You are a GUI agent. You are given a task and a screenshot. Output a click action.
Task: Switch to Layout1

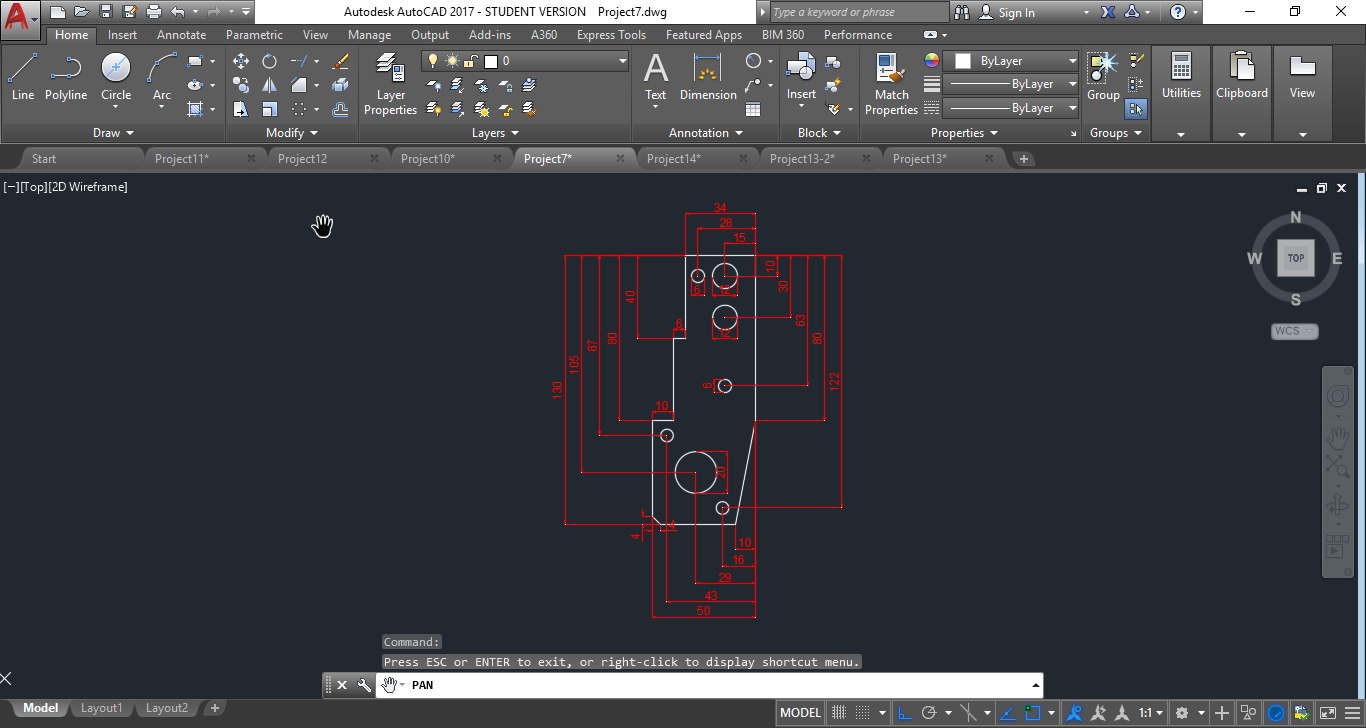(101, 707)
